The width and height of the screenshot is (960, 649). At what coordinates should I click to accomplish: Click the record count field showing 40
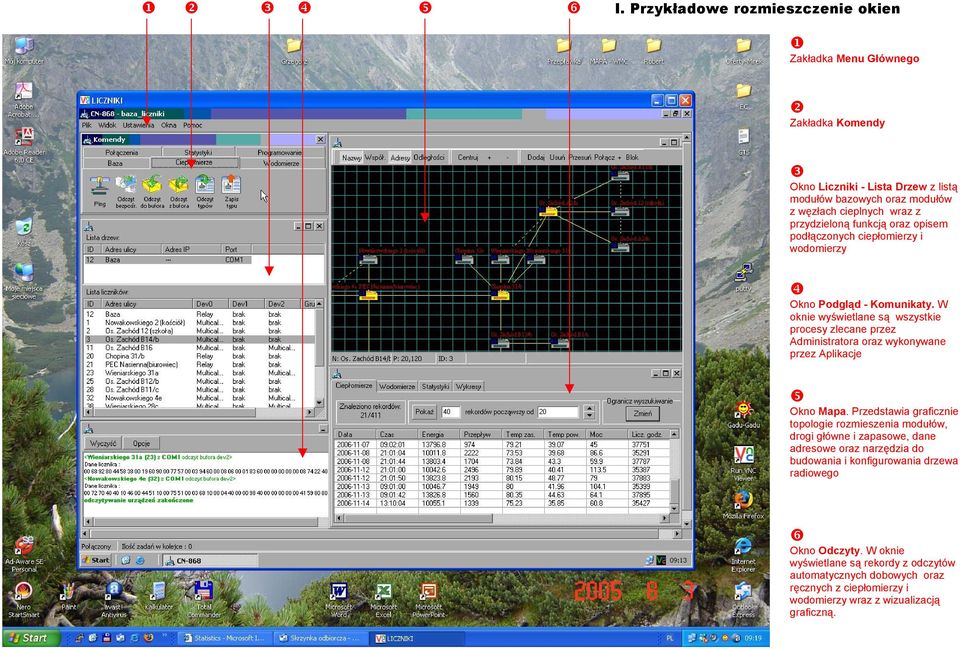pyautogui.click(x=451, y=412)
